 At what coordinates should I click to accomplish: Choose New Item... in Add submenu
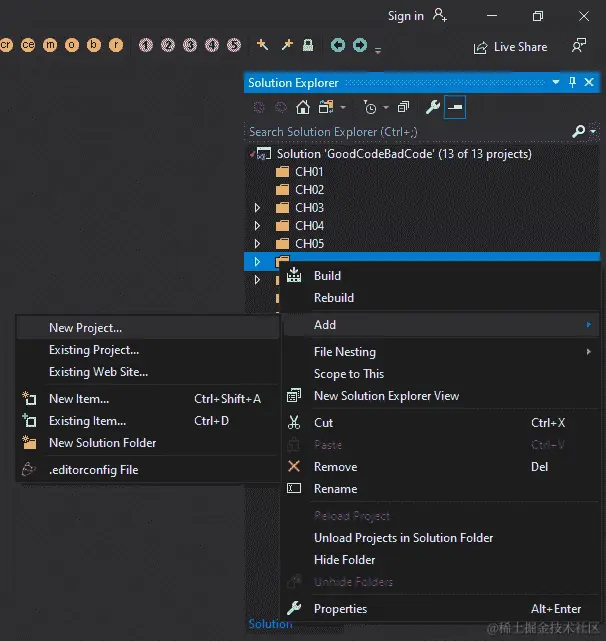point(148,399)
